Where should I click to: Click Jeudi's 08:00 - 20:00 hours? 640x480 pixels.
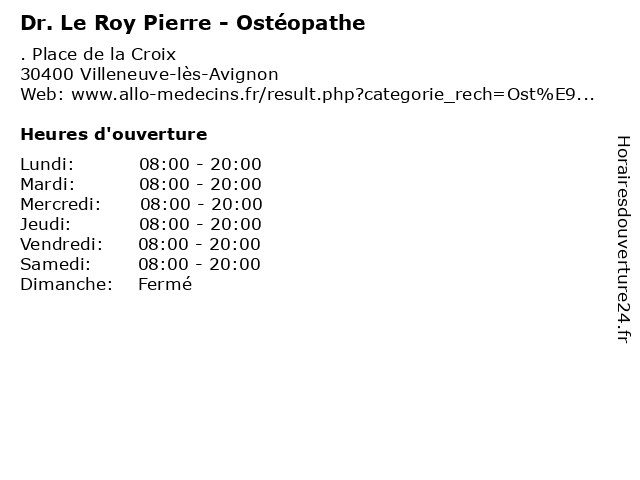(x=200, y=224)
